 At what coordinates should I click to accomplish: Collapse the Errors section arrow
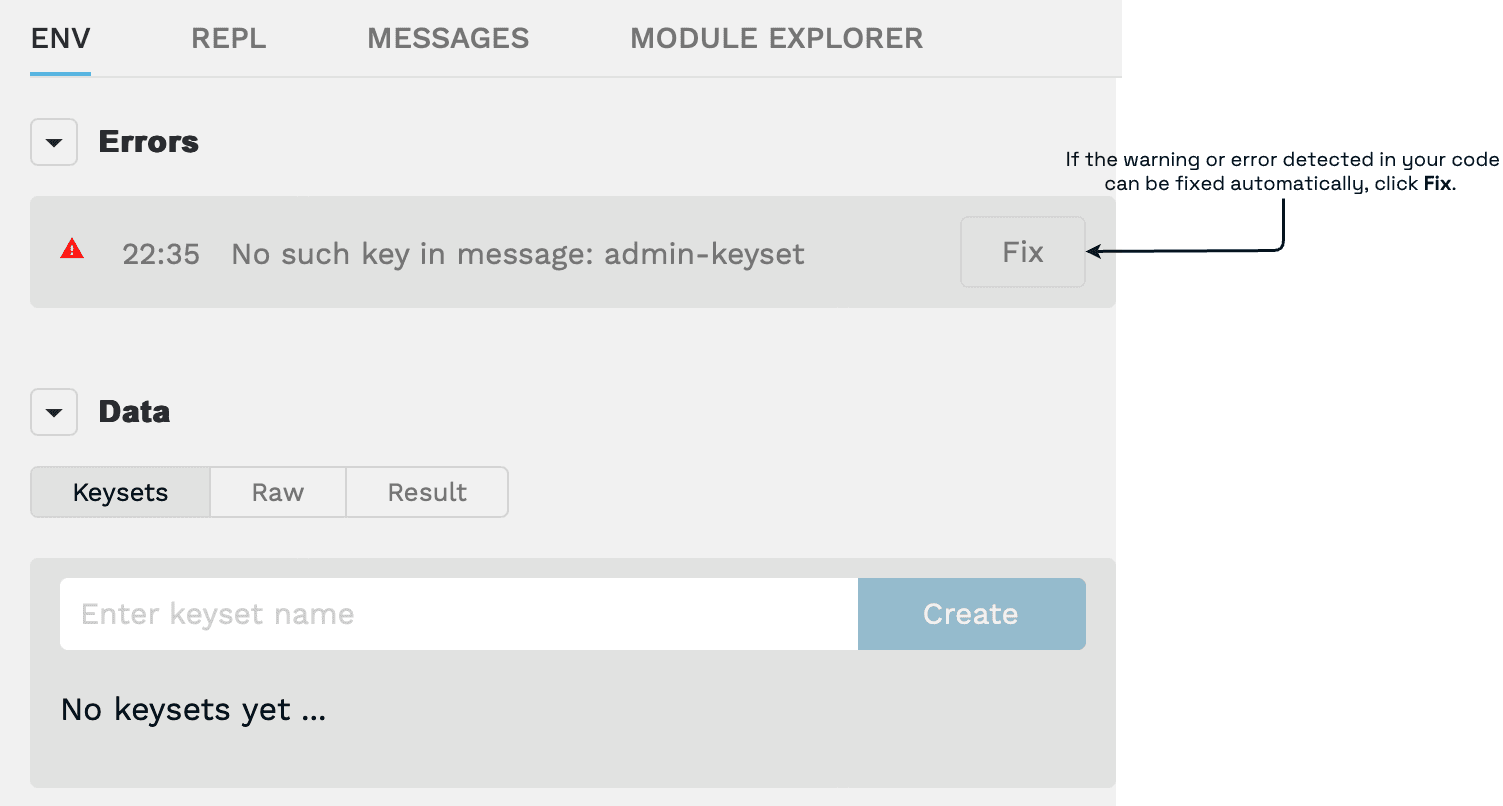(x=54, y=143)
